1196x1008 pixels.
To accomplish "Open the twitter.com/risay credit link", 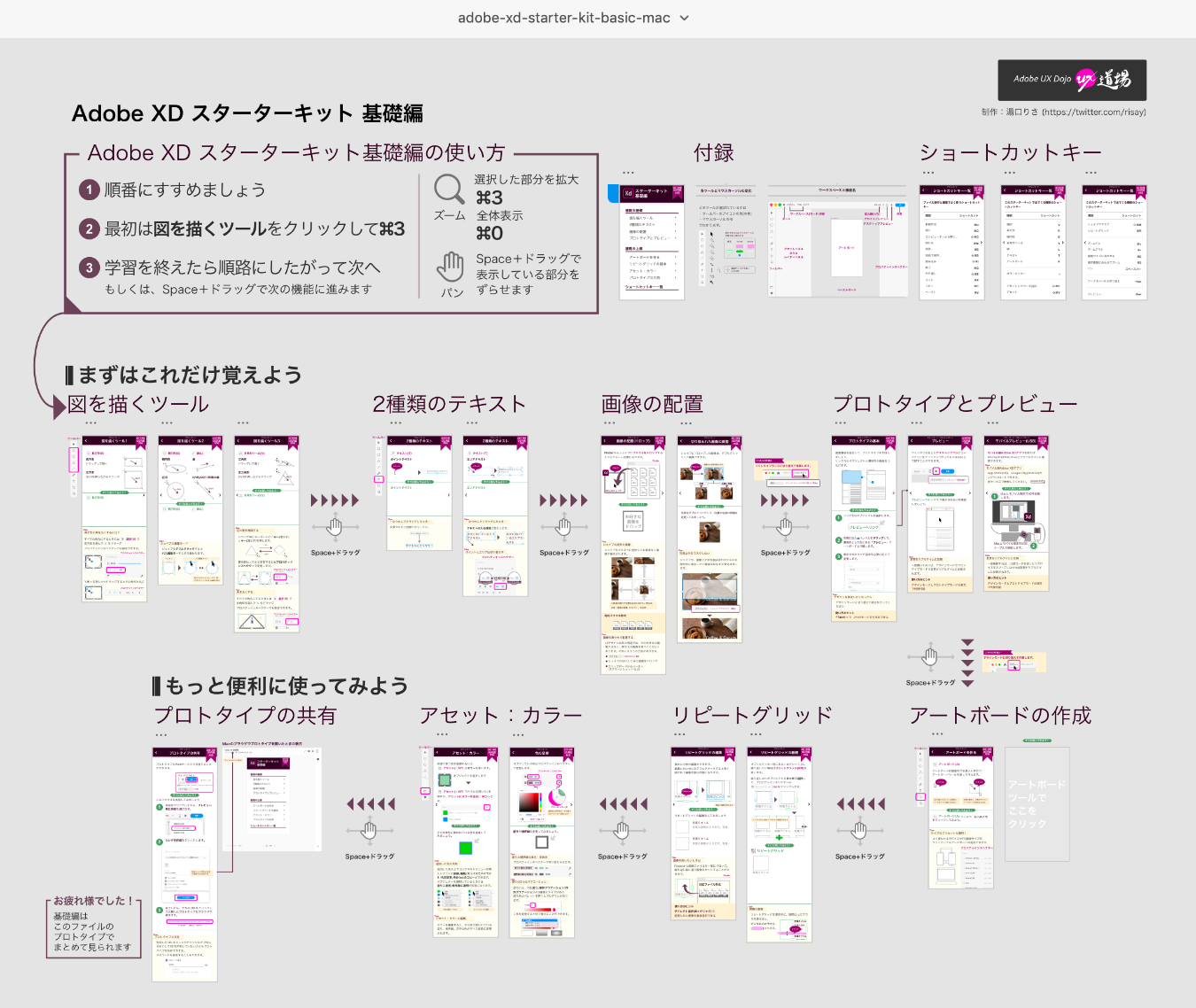I will point(1094,112).
